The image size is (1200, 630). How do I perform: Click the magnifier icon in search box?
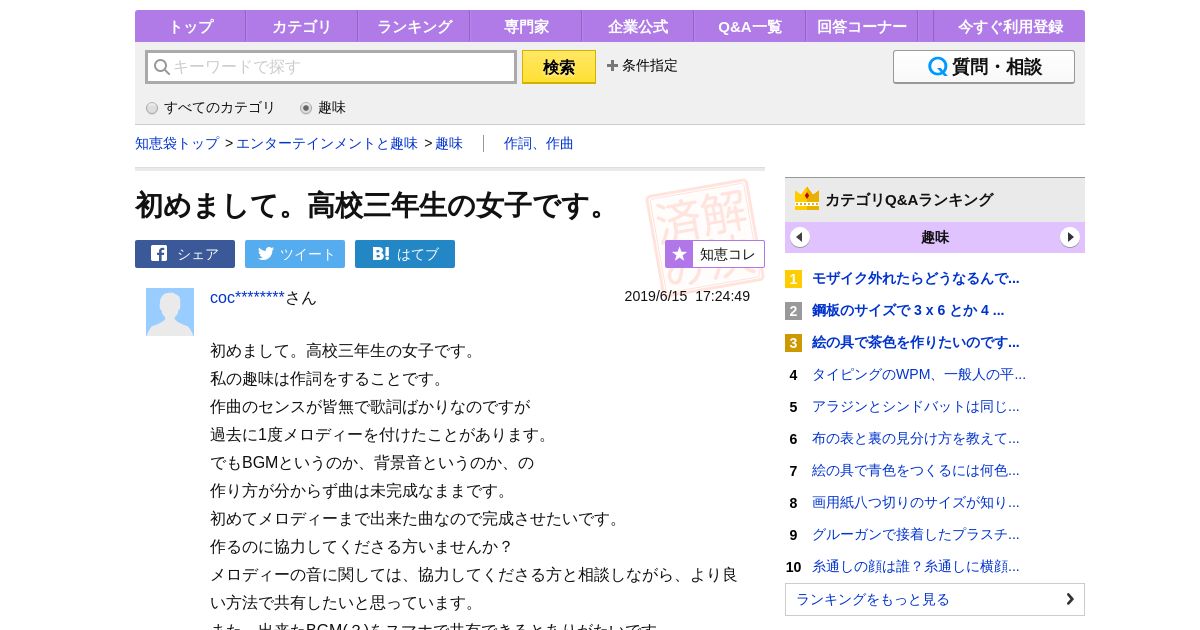pyautogui.click(x=162, y=67)
